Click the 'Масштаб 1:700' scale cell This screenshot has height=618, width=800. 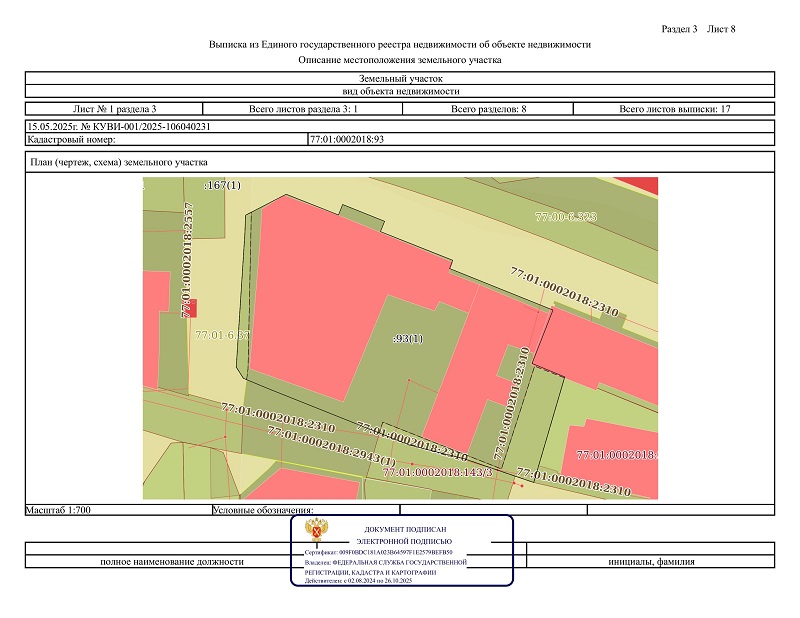click(x=59, y=510)
